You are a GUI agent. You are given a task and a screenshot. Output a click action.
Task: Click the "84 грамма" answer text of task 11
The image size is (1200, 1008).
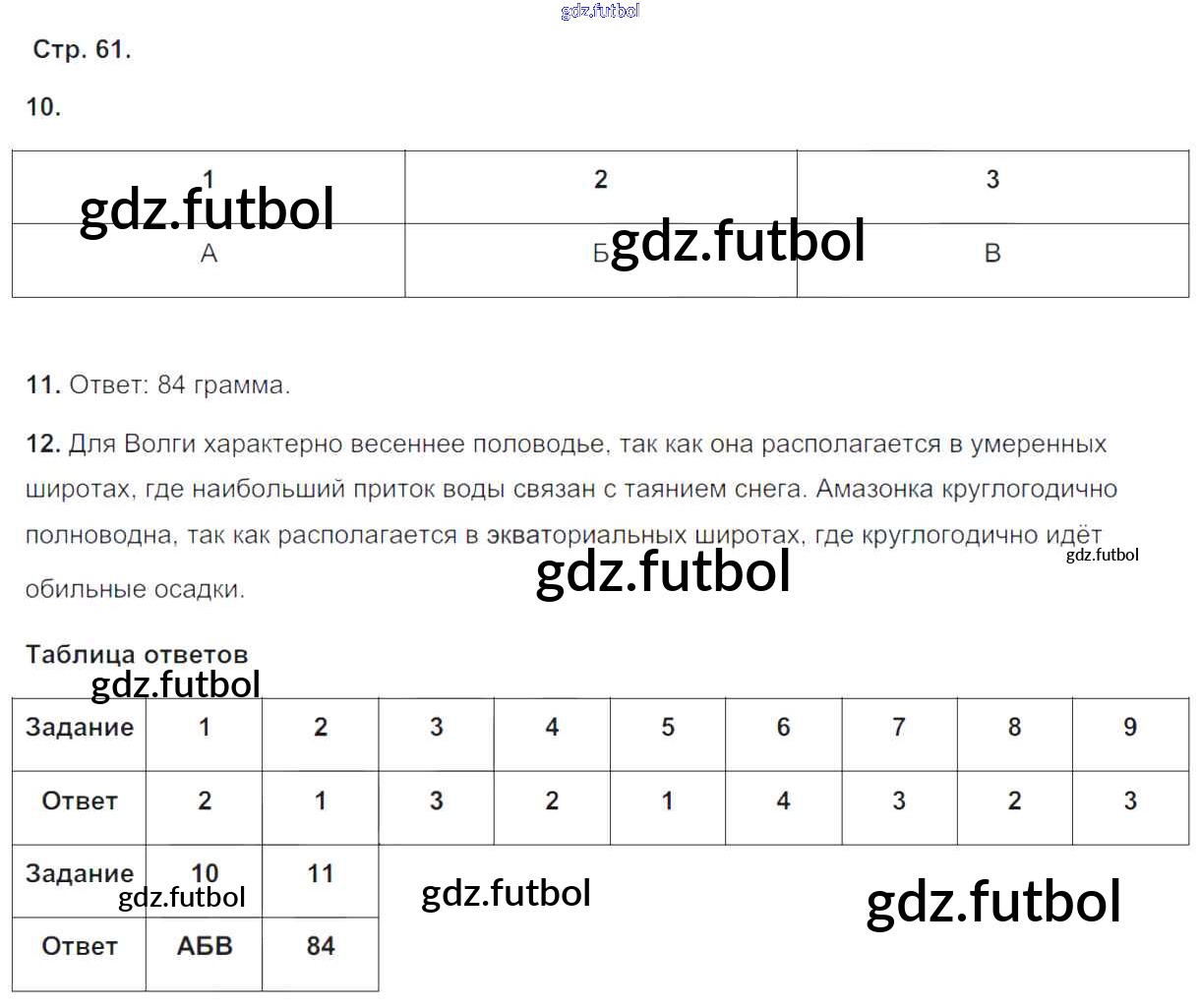pyautogui.click(x=223, y=385)
